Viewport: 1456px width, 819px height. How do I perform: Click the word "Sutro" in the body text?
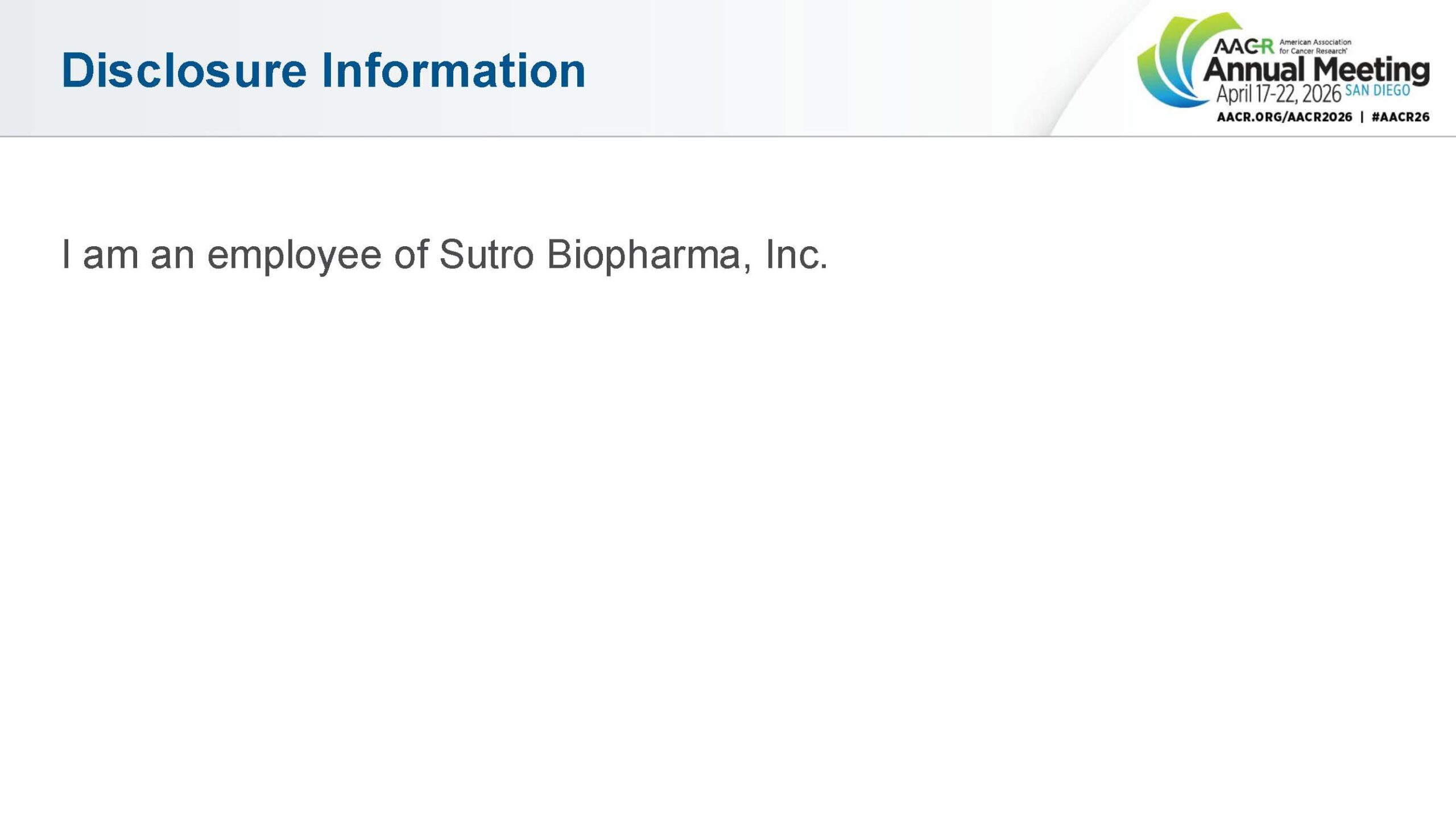pyautogui.click(x=486, y=255)
